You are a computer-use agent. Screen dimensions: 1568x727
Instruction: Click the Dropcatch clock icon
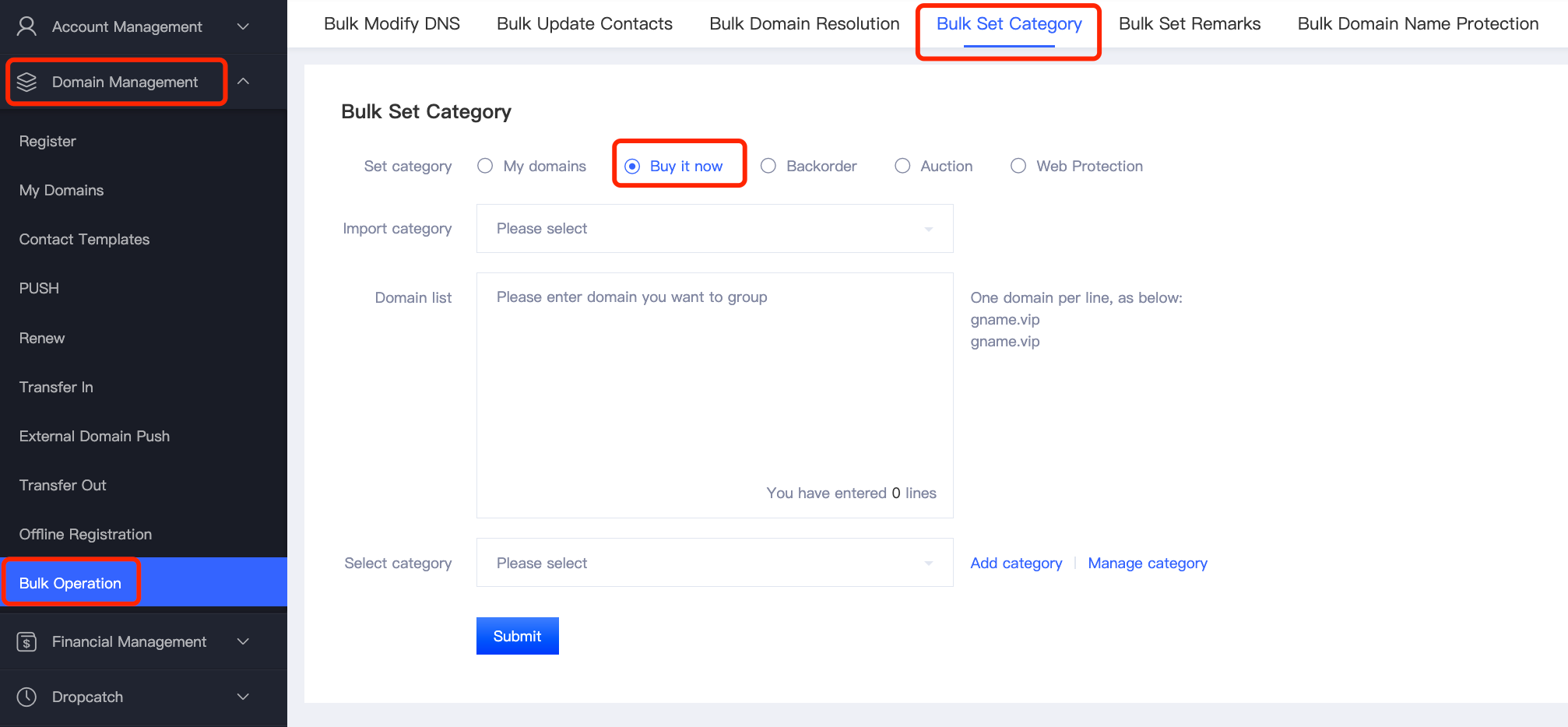[x=26, y=697]
